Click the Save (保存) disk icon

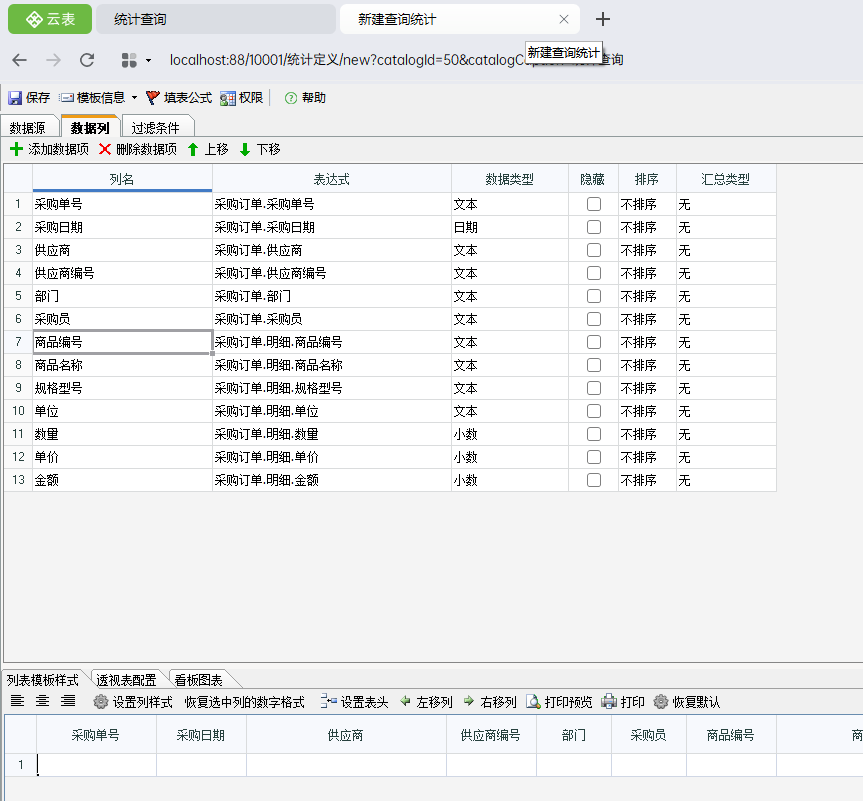pyautogui.click(x=15, y=98)
